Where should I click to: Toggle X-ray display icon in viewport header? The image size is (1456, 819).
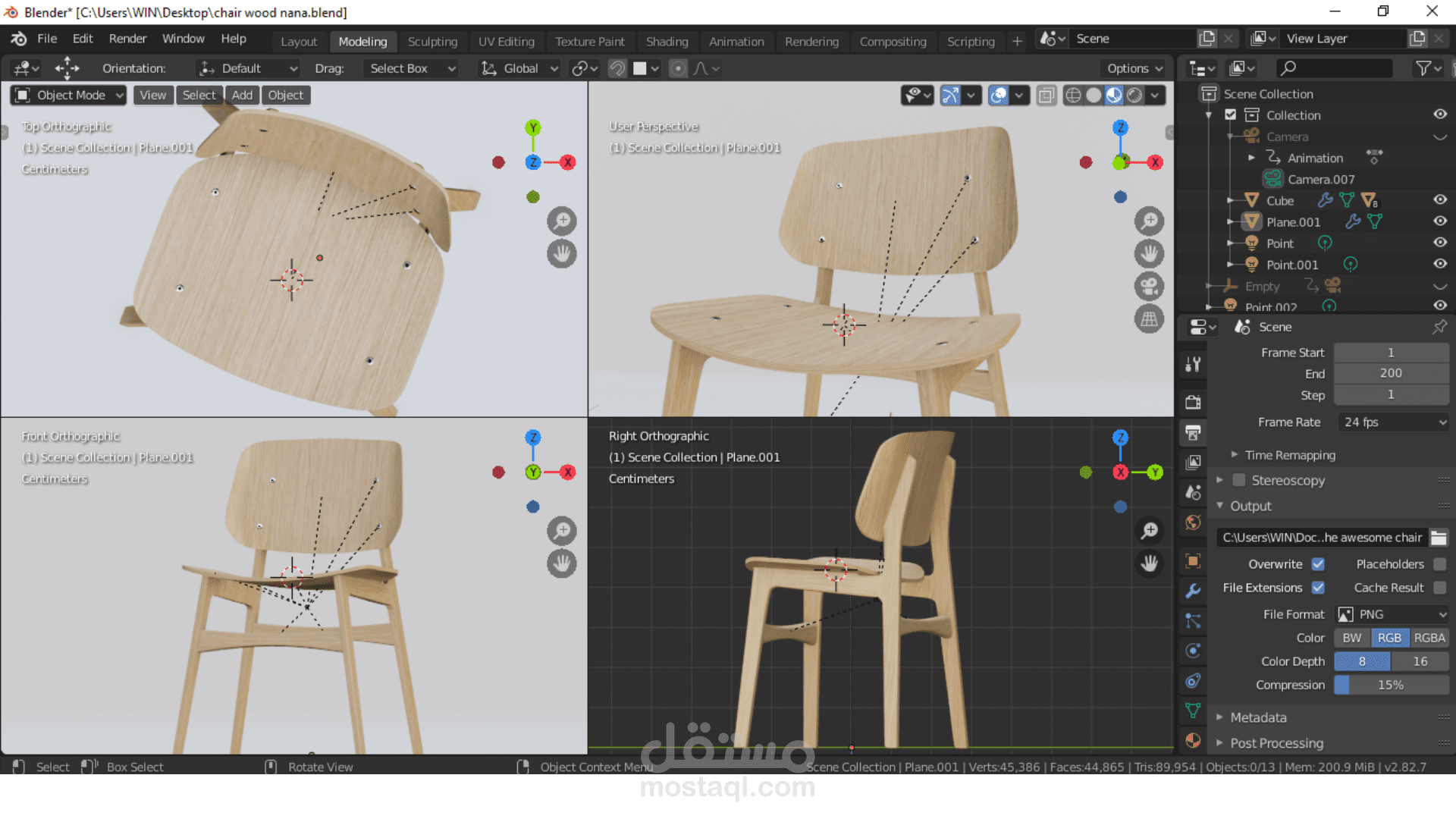tap(1046, 95)
